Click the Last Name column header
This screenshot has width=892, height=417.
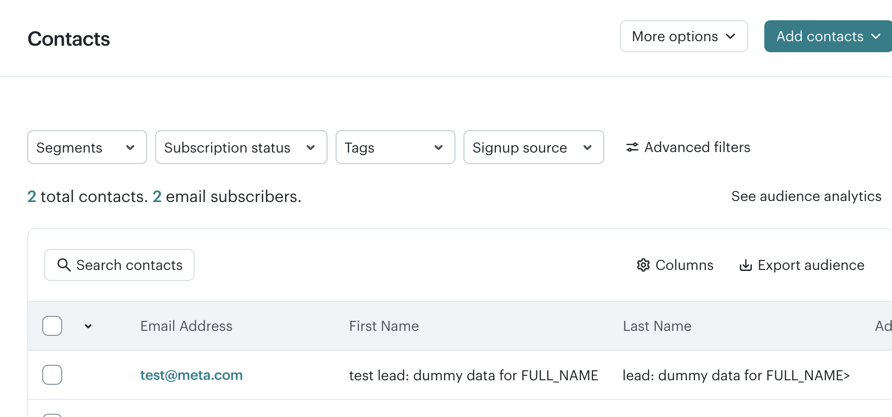click(657, 326)
